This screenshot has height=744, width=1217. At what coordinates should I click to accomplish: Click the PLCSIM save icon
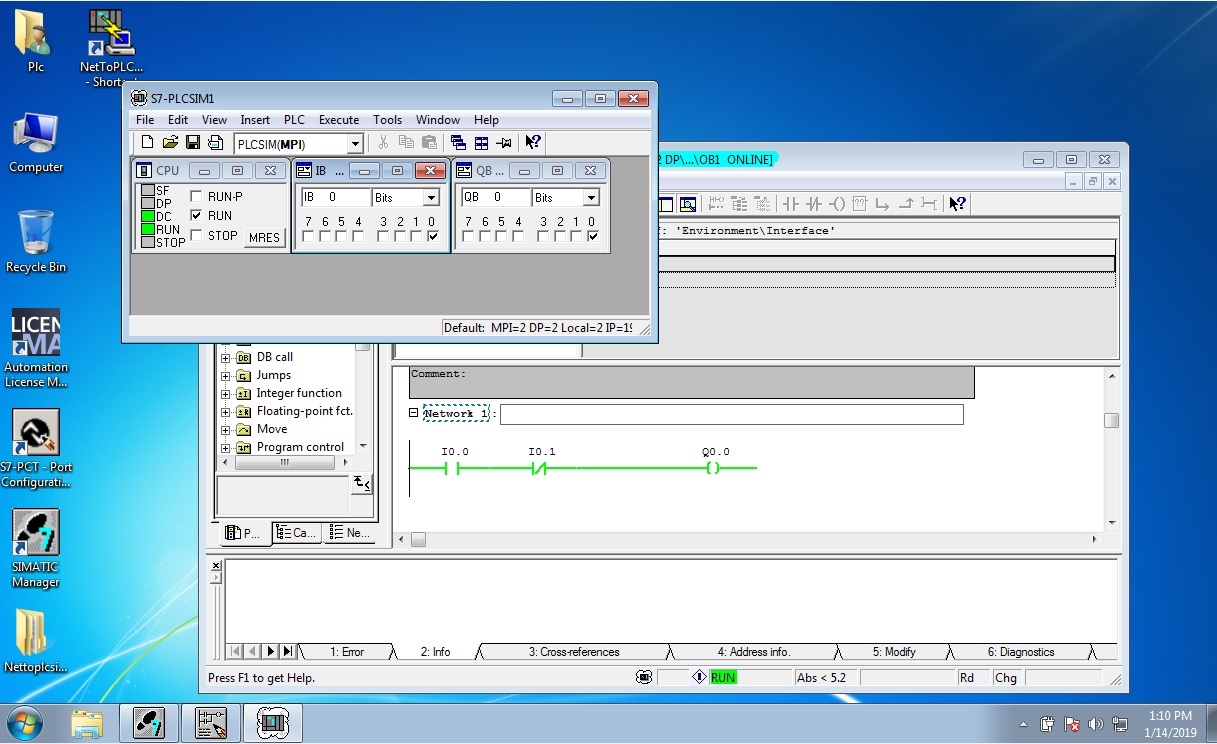(193, 143)
